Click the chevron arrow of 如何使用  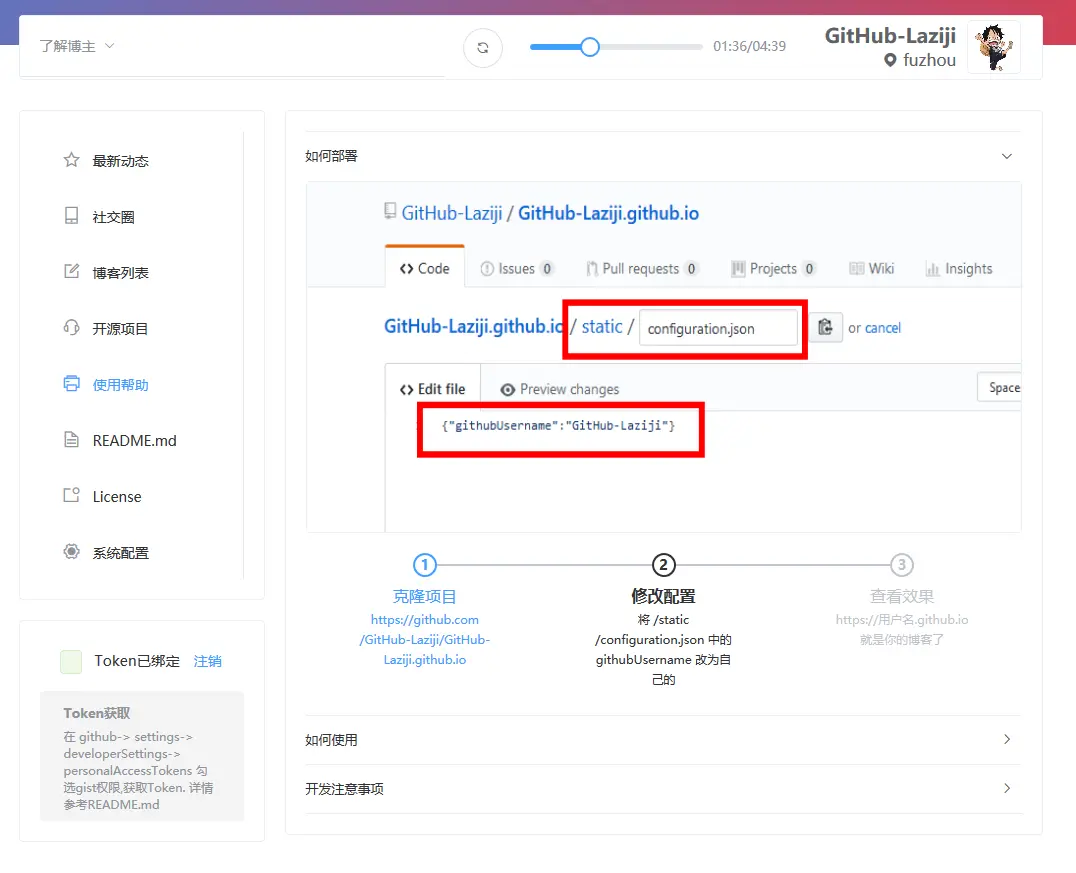[1007, 739]
